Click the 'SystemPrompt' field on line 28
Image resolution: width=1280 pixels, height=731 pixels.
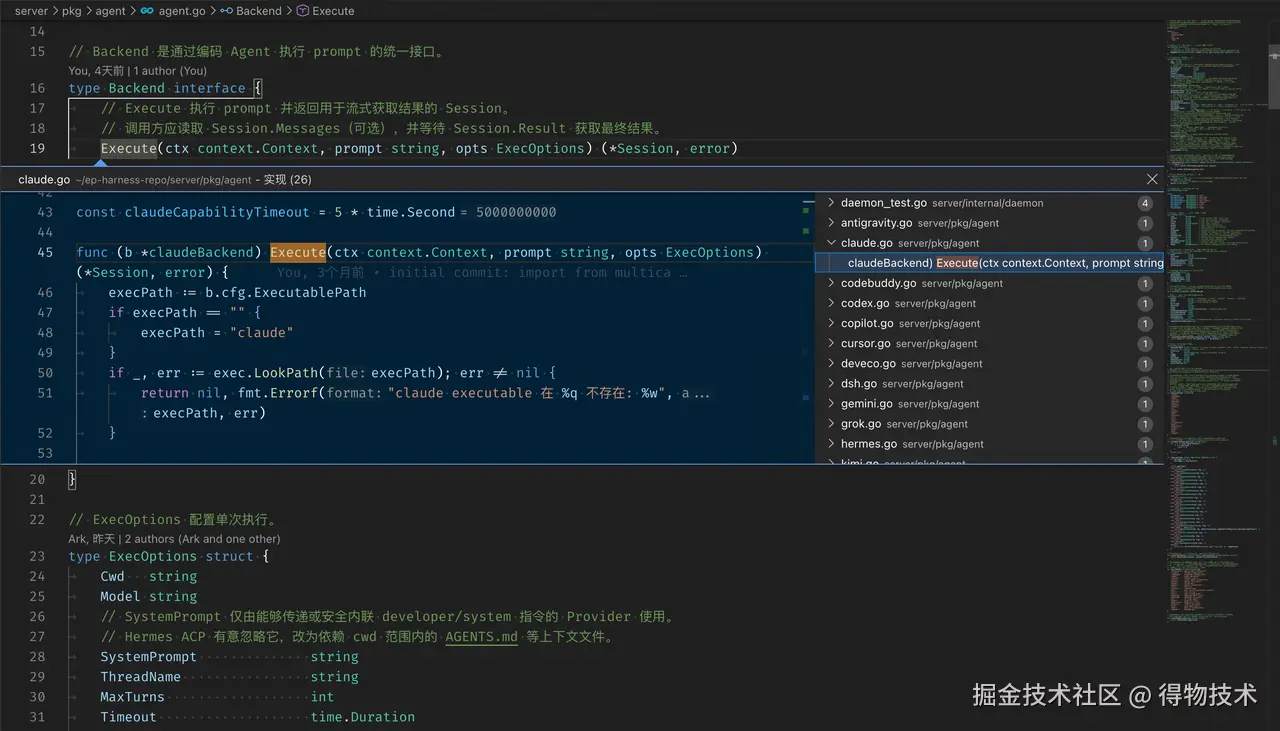click(149, 657)
